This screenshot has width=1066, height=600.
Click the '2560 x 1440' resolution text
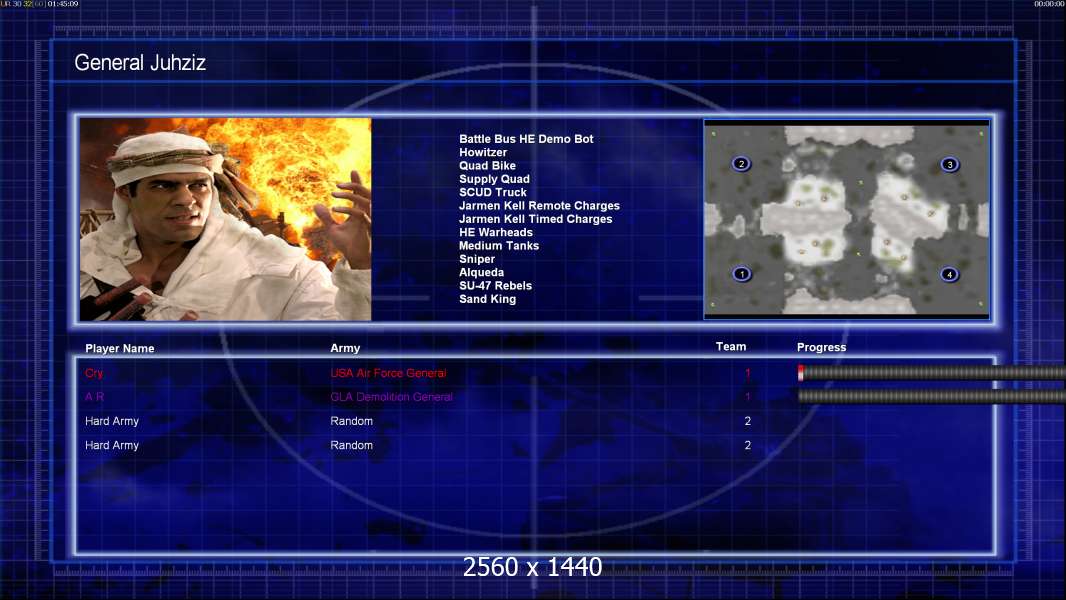point(532,567)
